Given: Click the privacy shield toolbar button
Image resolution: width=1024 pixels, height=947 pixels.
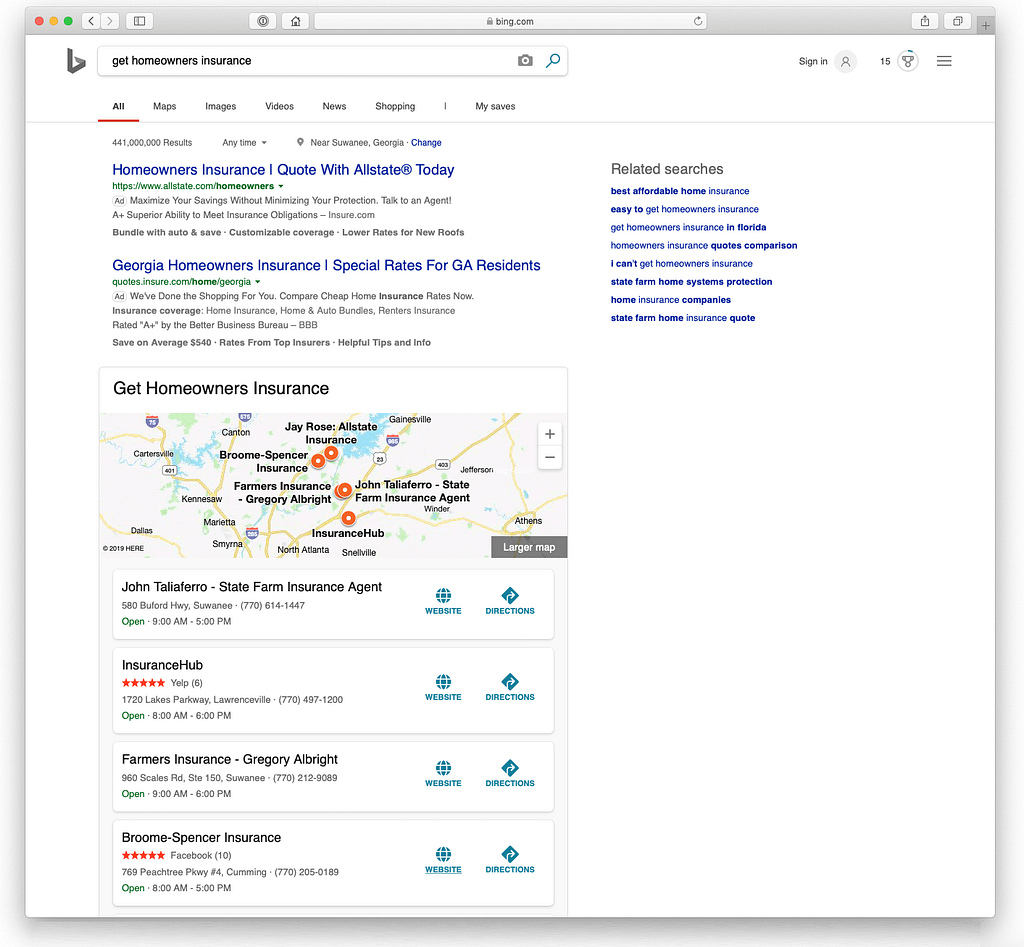Looking at the screenshot, I should tap(263, 21).
